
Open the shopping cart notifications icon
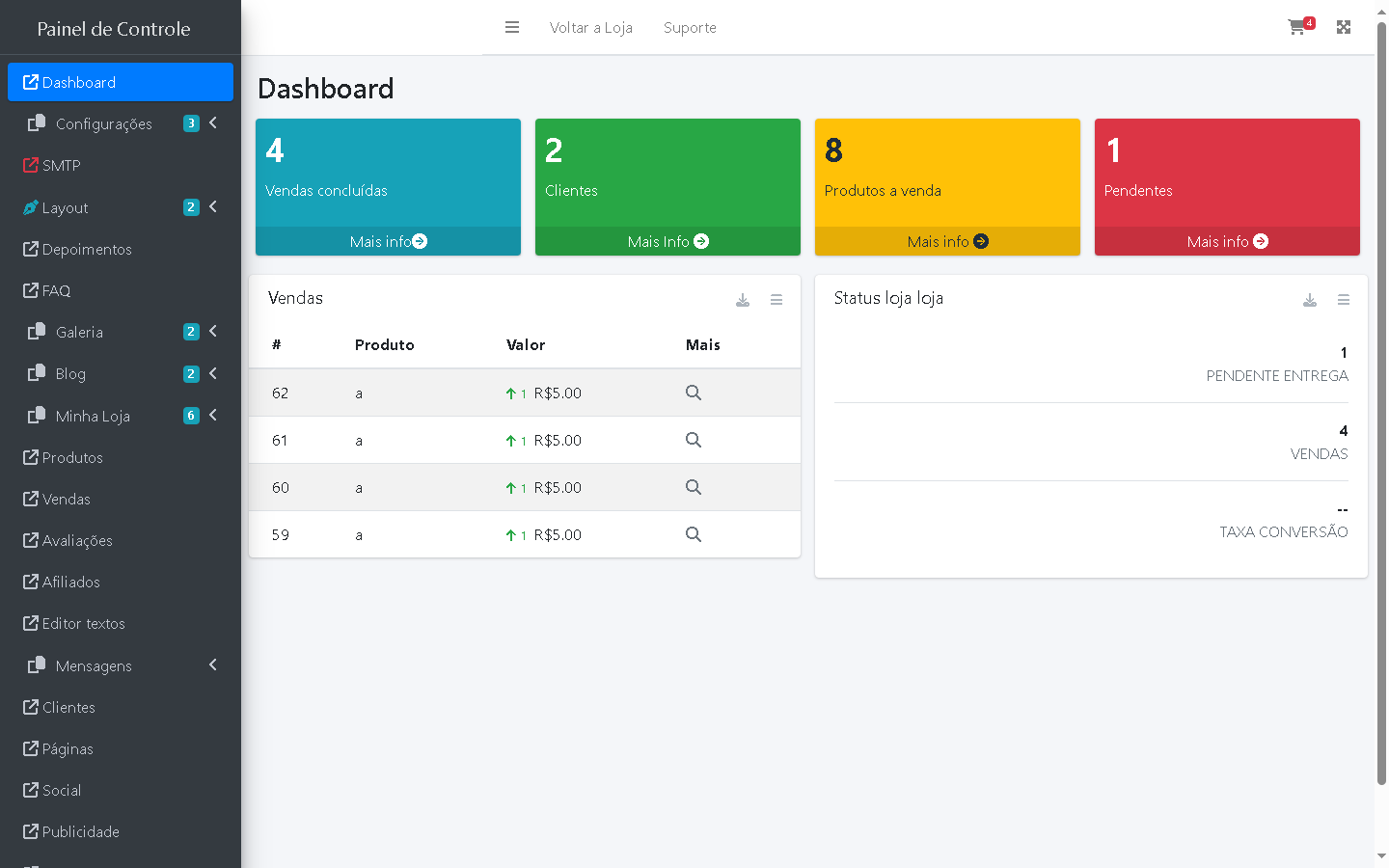click(1298, 27)
